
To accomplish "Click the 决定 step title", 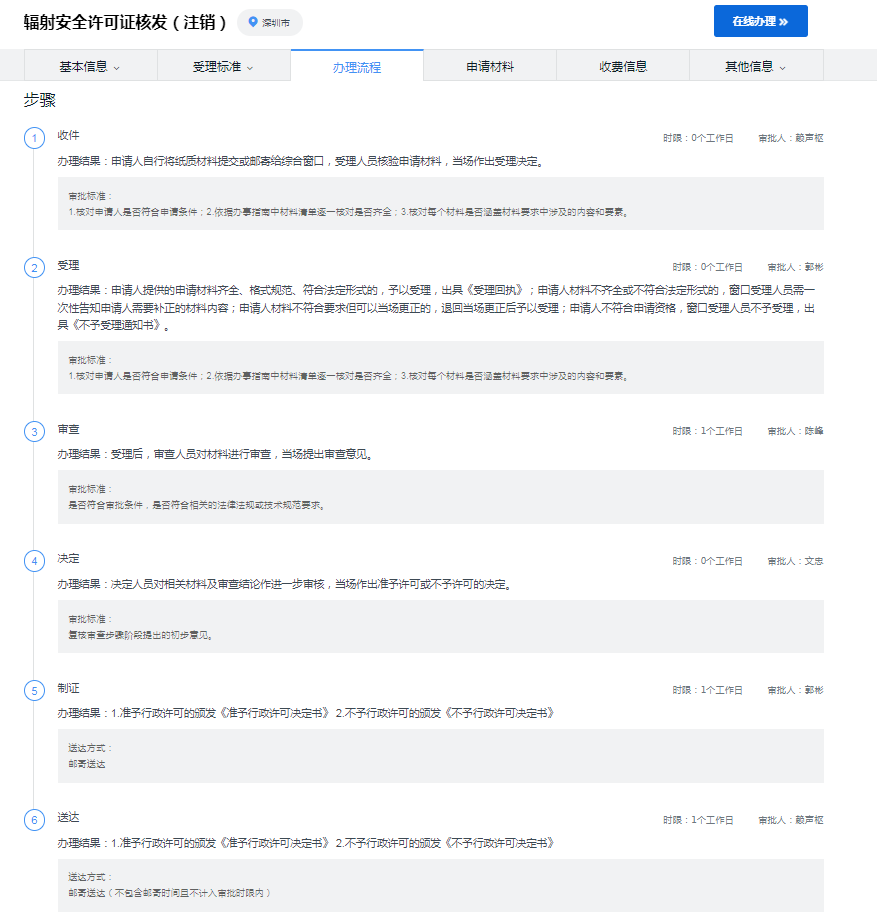I will (x=68, y=558).
